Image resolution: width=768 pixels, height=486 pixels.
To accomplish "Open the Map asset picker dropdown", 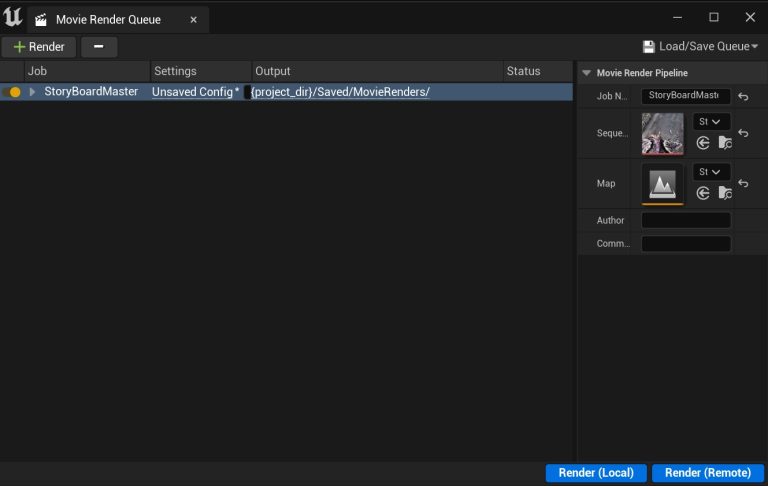I will [711, 172].
